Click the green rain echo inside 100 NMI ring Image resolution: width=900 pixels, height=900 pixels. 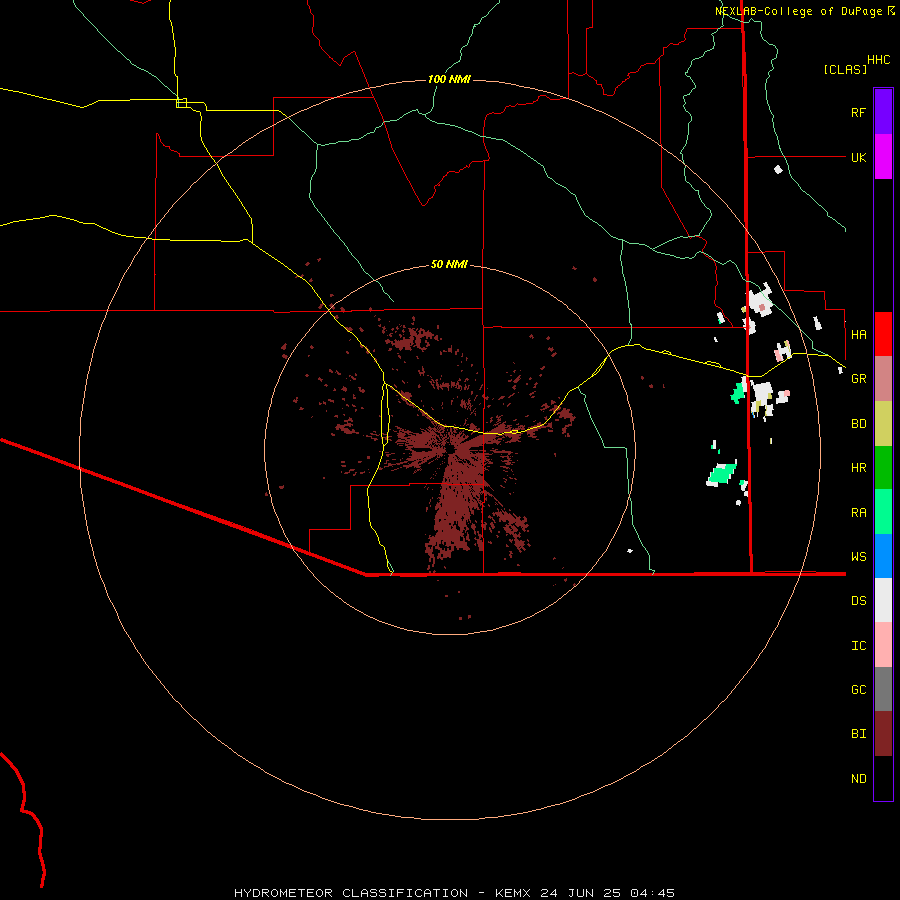coord(722,473)
